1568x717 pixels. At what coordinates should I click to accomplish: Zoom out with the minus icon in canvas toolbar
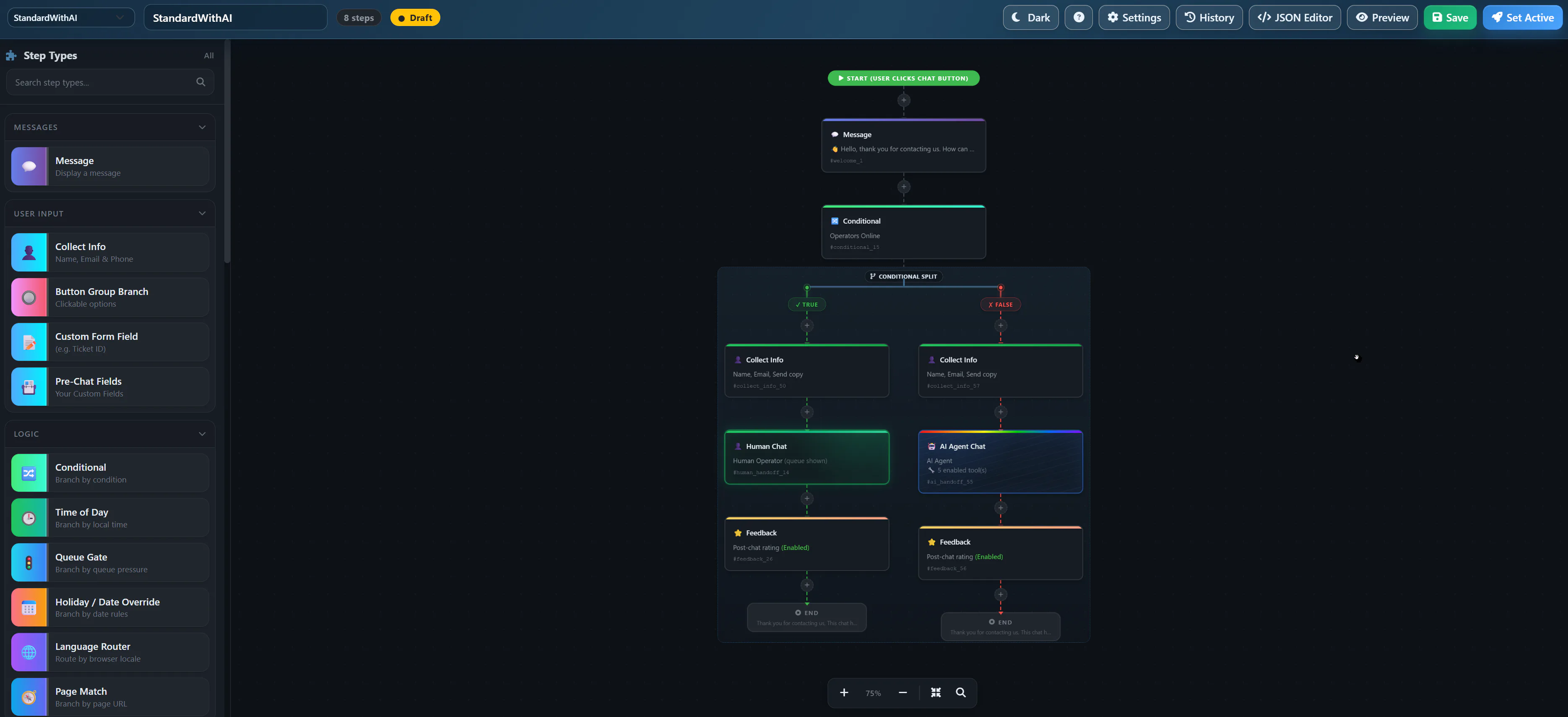click(x=903, y=693)
